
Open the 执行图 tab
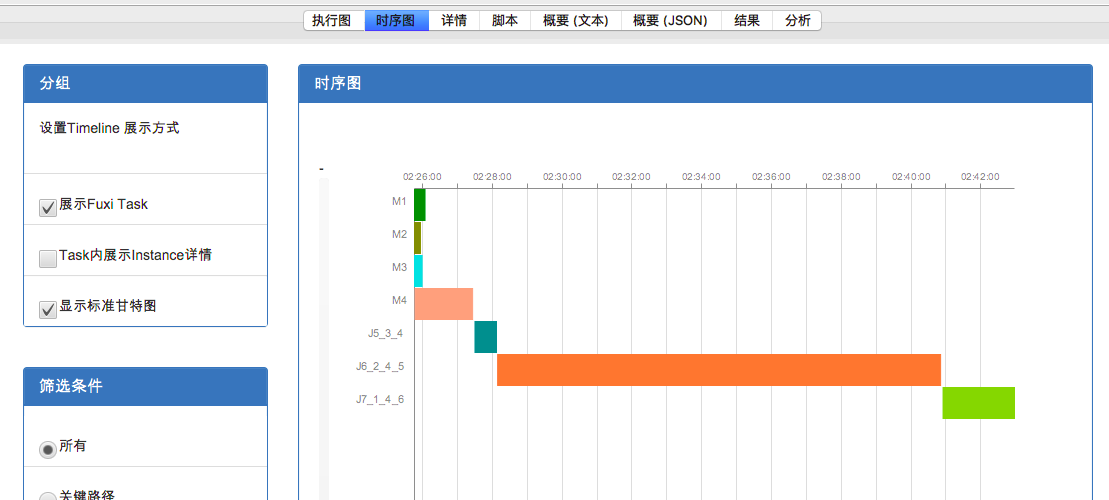tap(334, 21)
